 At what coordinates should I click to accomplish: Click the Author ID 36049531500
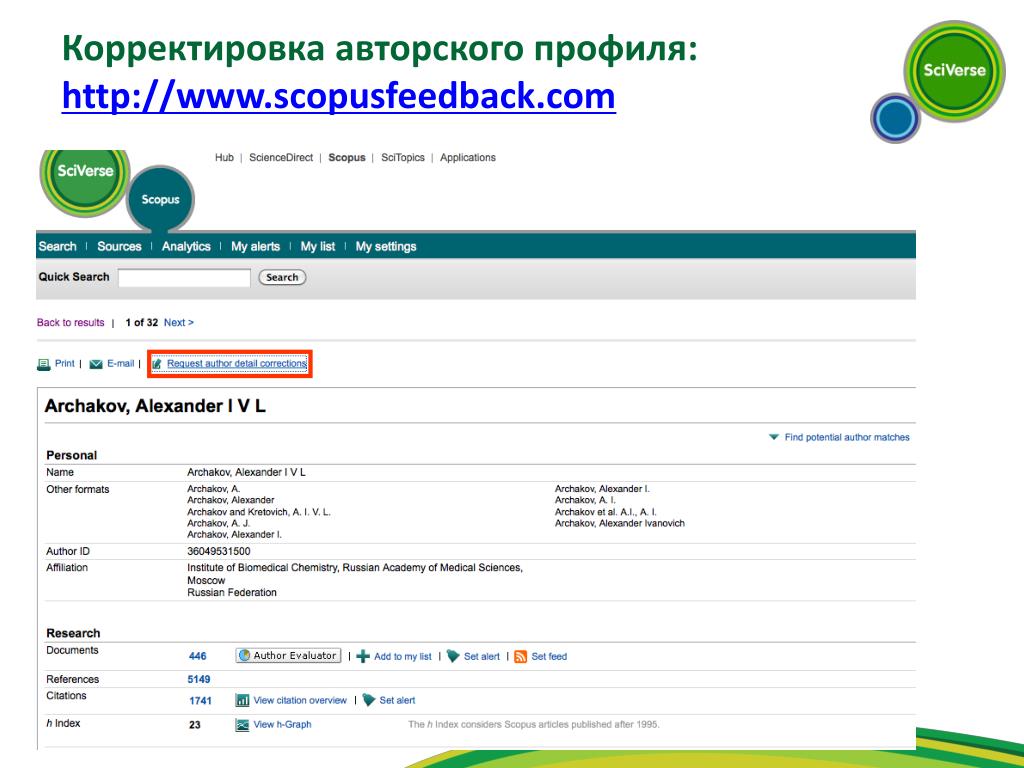pos(219,551)
